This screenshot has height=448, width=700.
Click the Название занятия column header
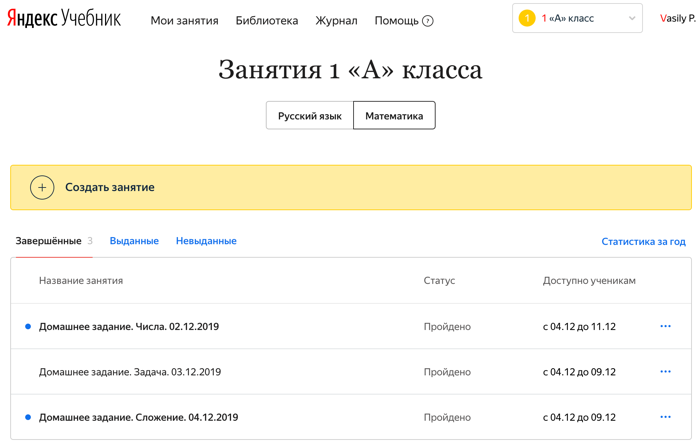pos(81,281)
